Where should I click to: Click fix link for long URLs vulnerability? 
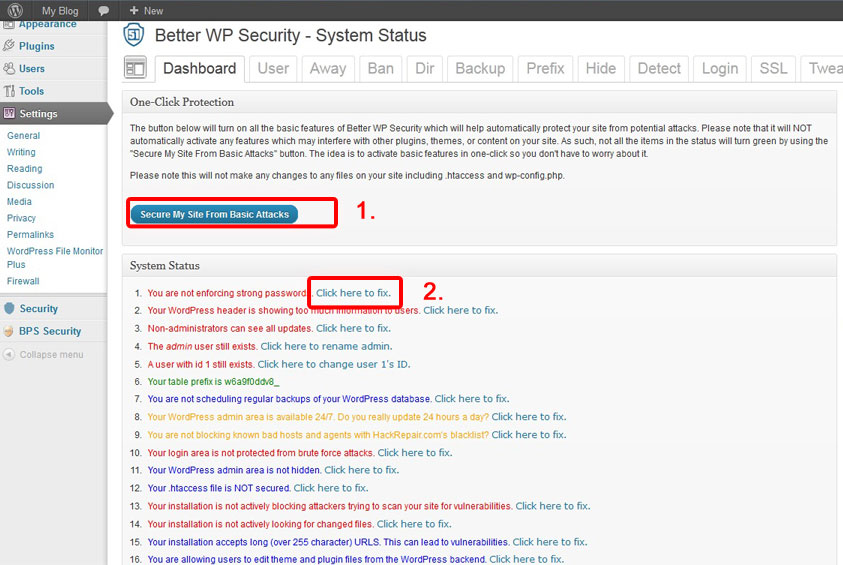tap(550, 542)
